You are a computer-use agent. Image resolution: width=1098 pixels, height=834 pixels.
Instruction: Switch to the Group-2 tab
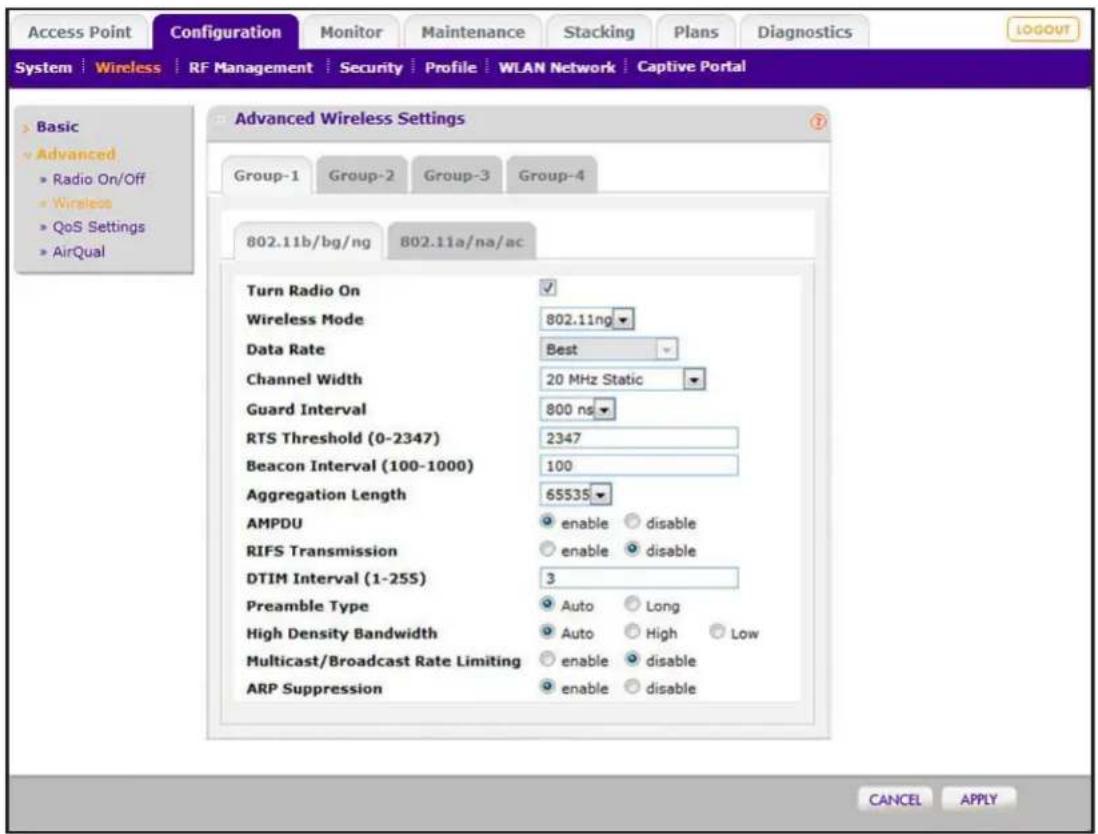click(361, 175)
